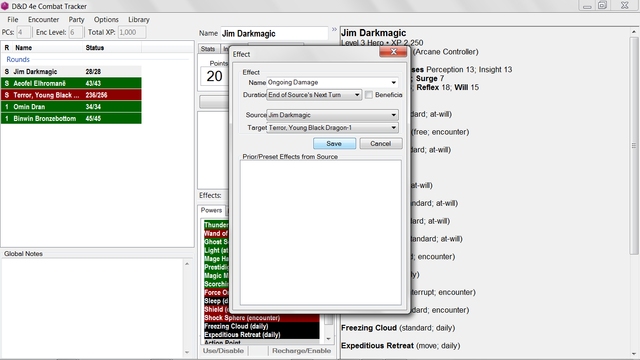The width and height of the screenshot is (640, 360).
Task: Open the Duration dropdown in Effect dialog
Action: pos(314,95)
